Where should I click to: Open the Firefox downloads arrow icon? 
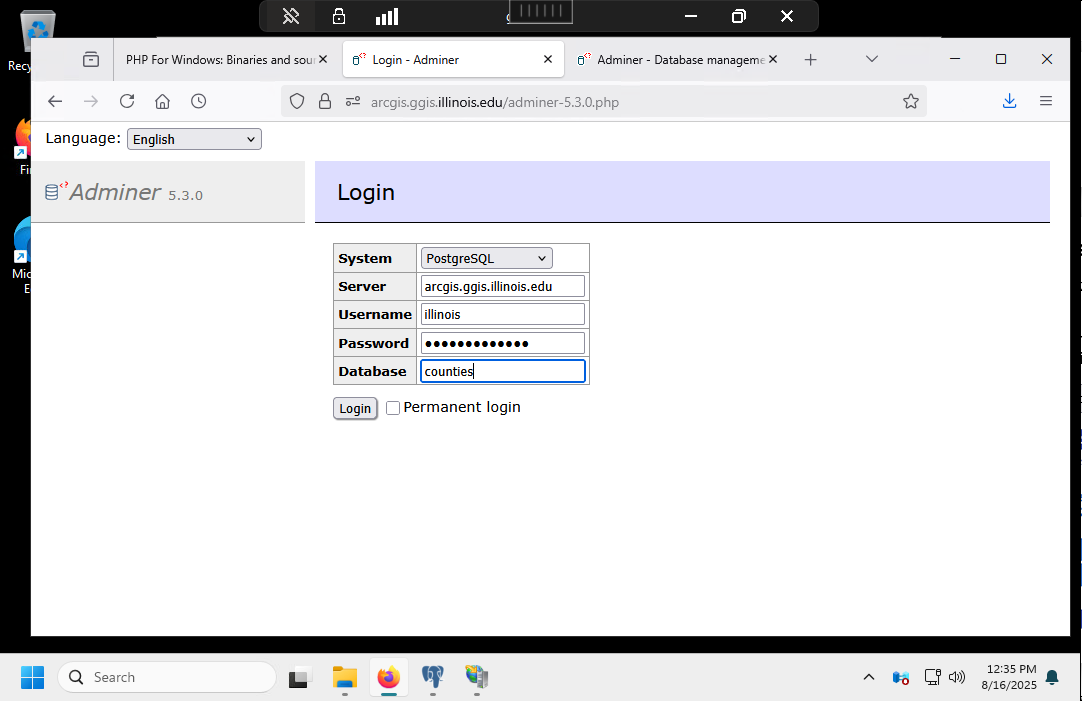(1009, 101)
